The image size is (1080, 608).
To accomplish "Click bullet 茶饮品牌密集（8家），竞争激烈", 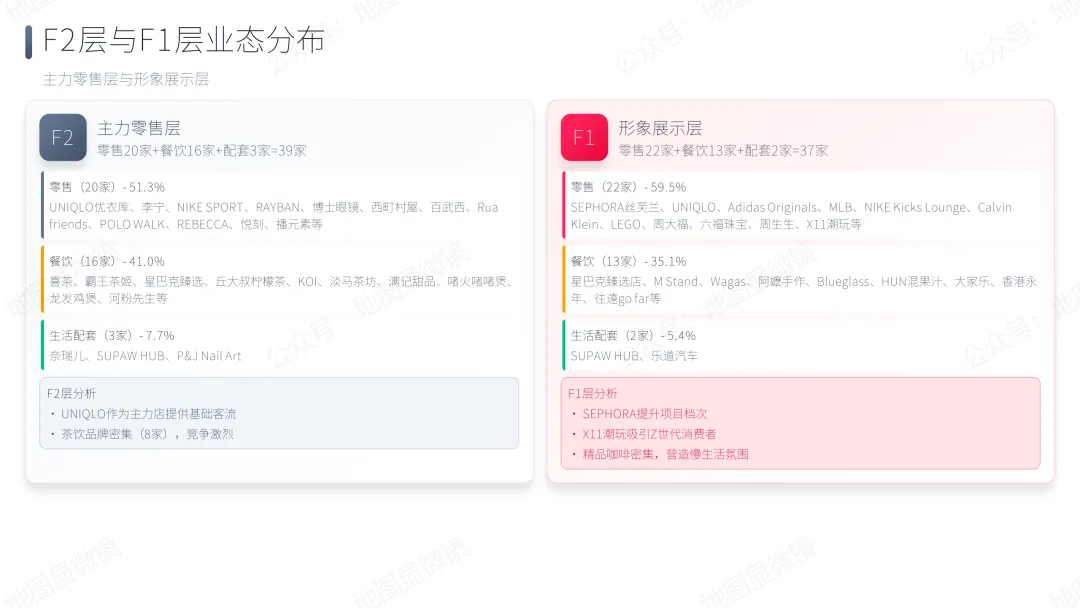I will [147, 434].
